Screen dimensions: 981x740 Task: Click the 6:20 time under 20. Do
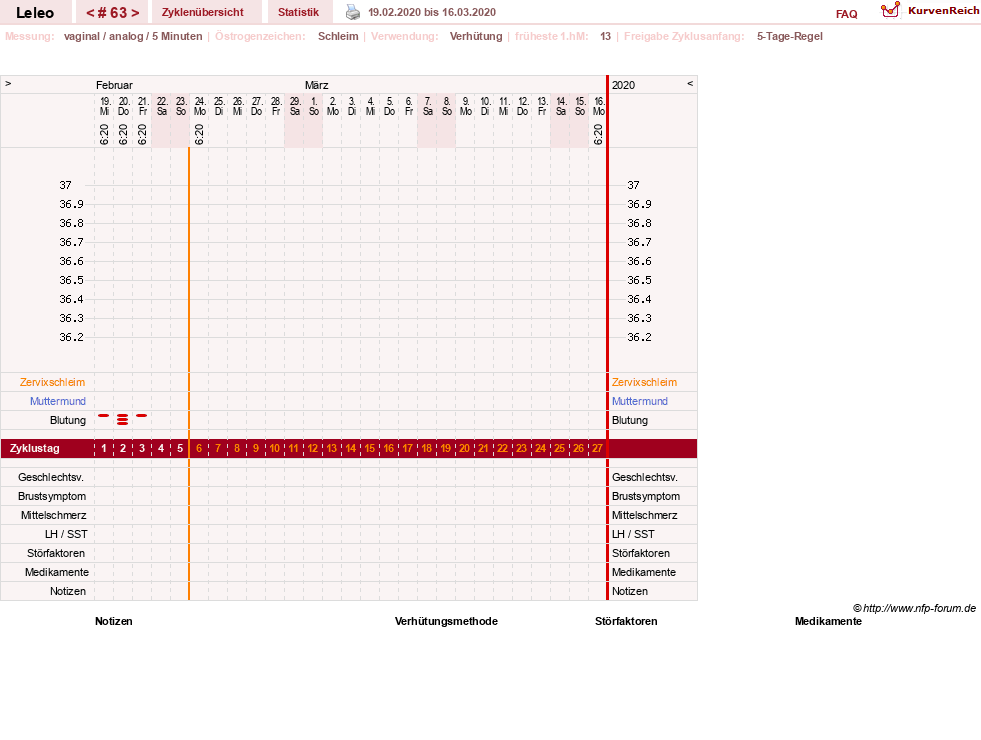(x=123, y=134)
